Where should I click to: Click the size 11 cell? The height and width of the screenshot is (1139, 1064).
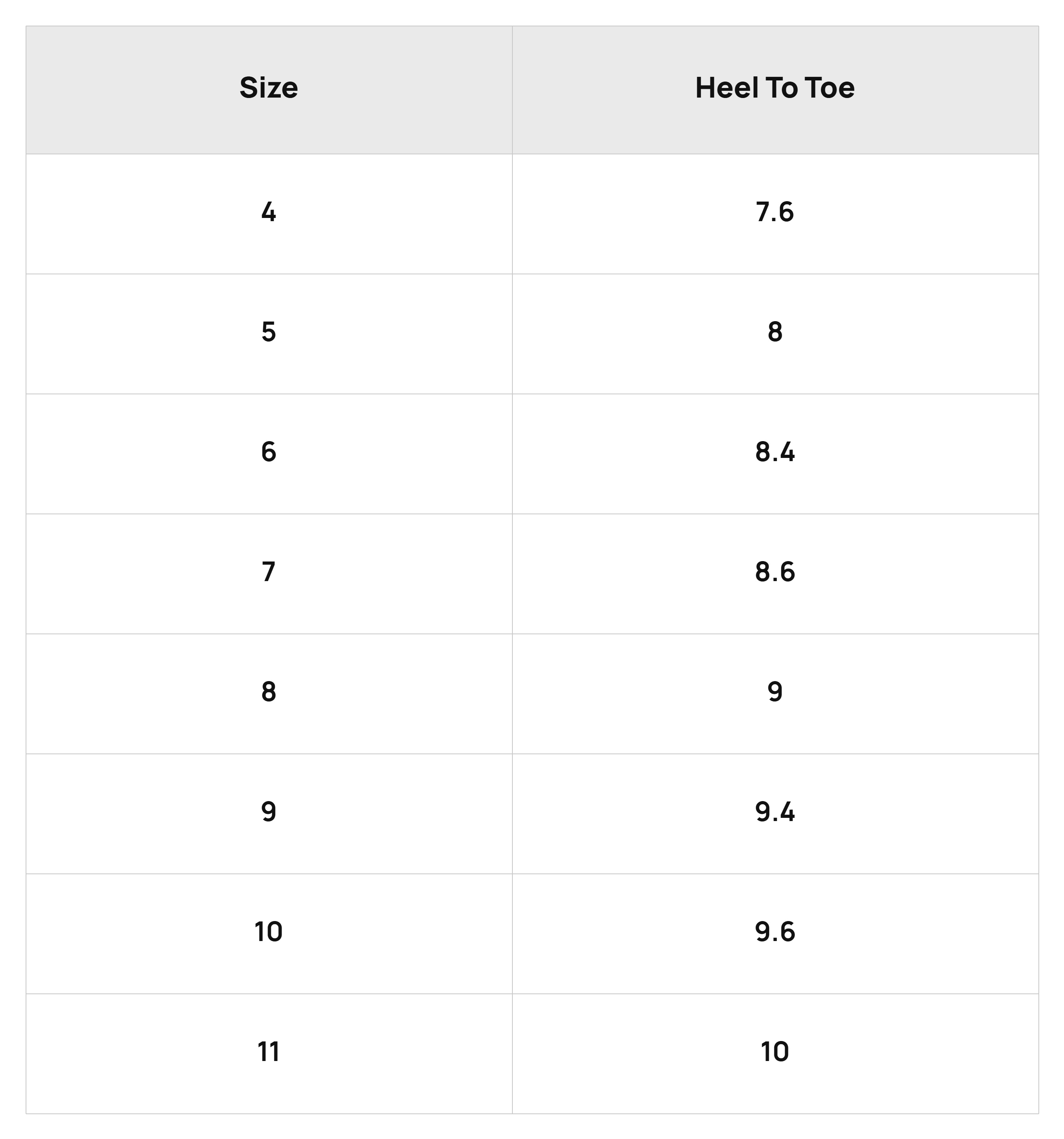click(269, 1054)
